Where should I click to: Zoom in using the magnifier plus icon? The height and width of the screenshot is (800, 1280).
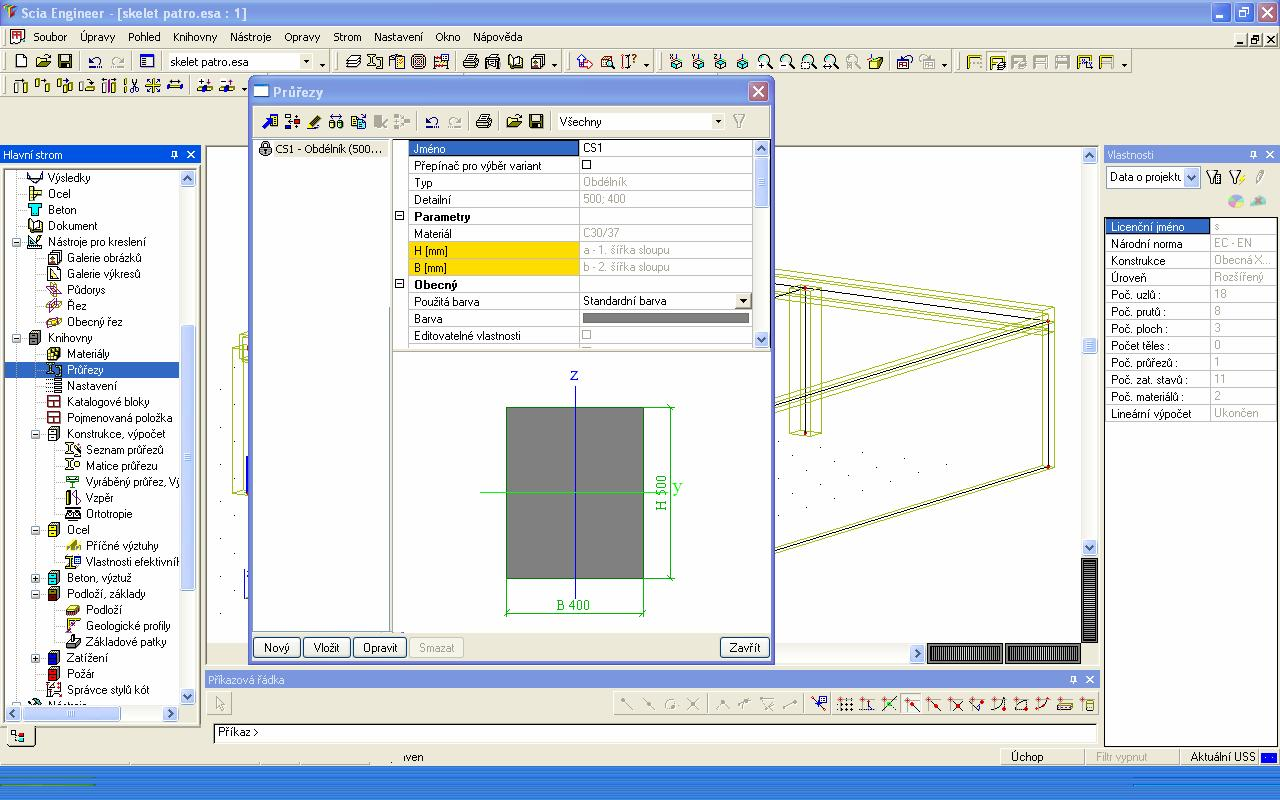point(765,62)
